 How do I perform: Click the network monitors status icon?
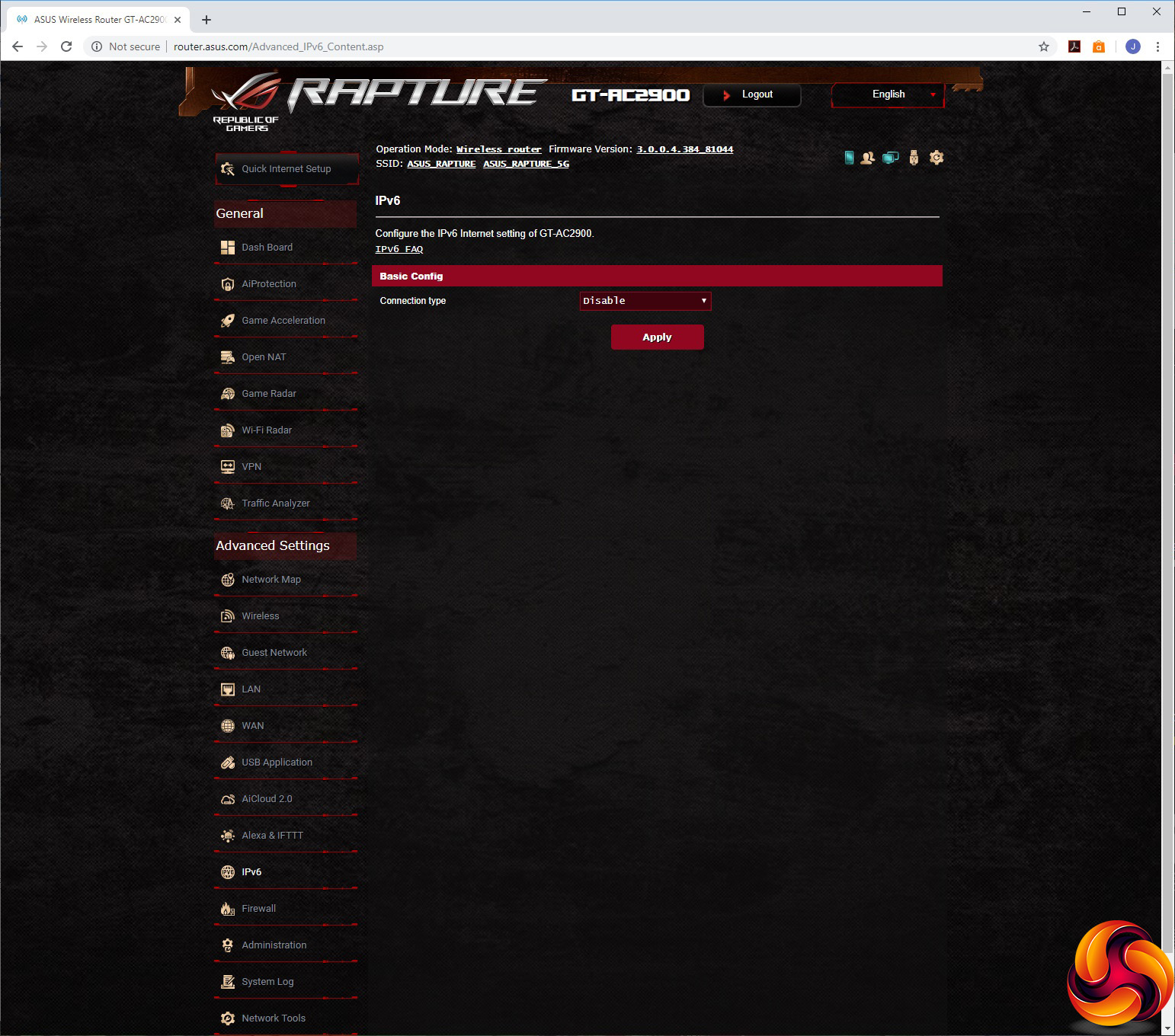point(890,158)
